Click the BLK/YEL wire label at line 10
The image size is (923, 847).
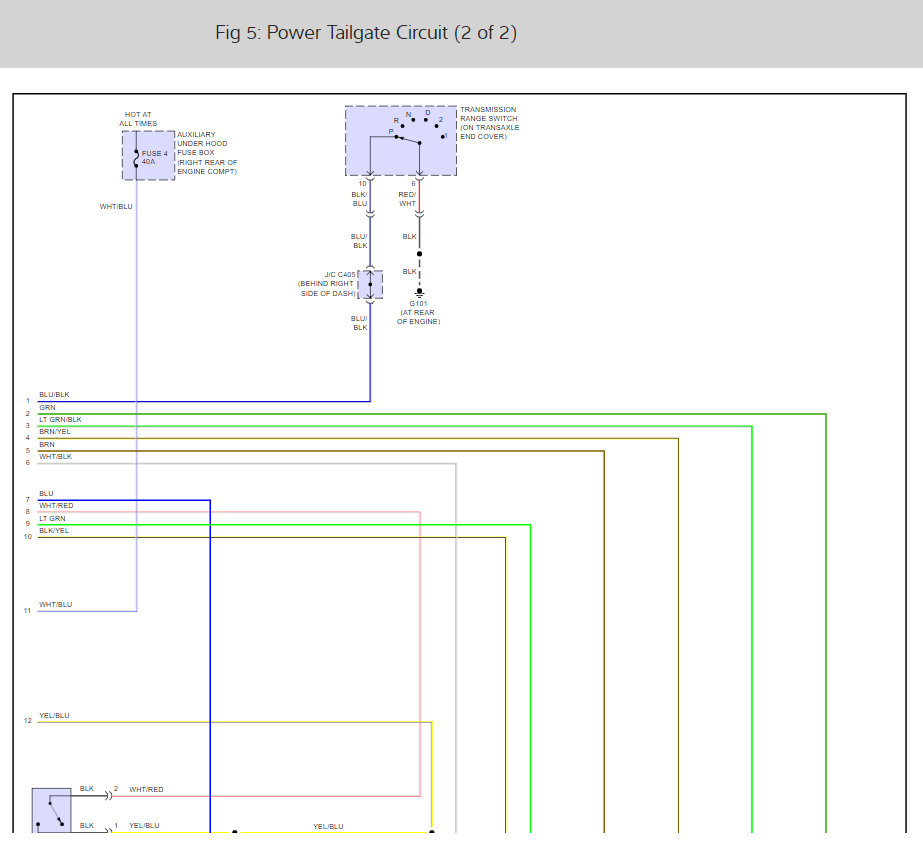[x=54, y=531]
